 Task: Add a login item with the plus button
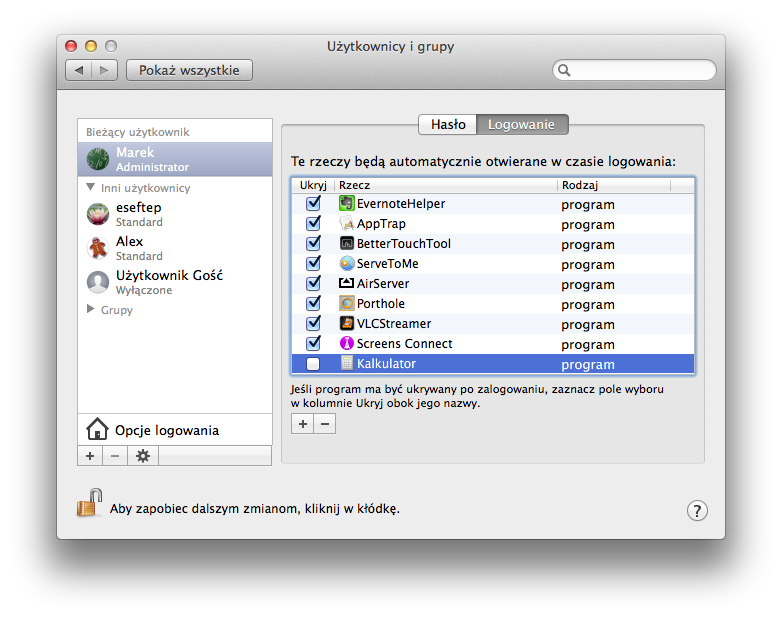pos(302,424)
